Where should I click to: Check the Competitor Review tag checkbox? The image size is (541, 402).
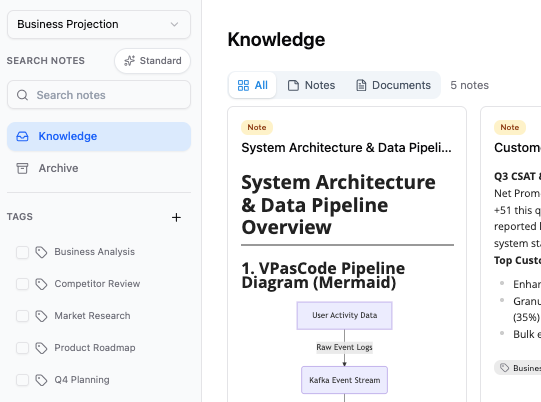[22, 284]
